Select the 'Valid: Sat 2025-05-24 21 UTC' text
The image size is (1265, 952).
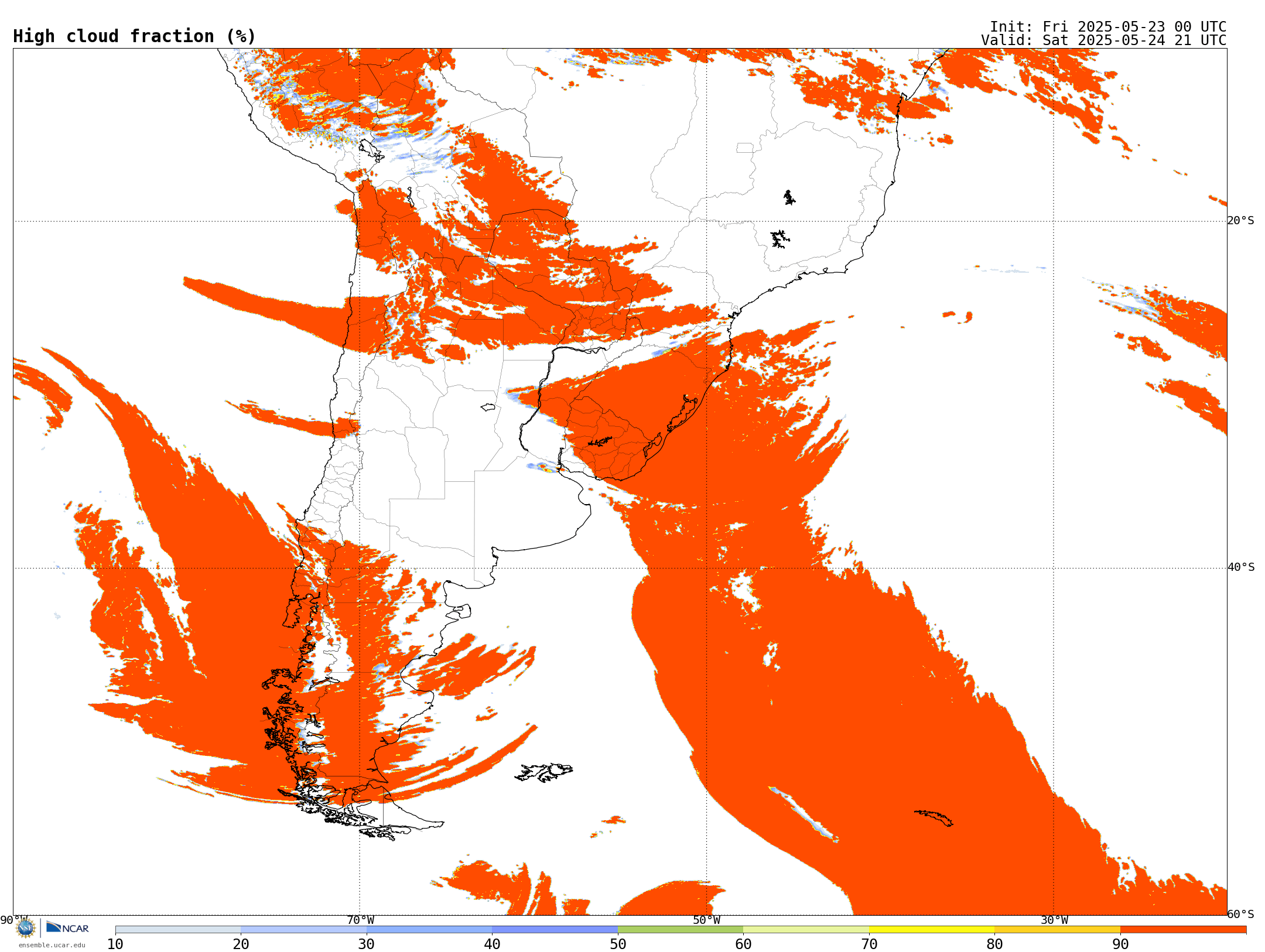click(x=1104, y=40)
